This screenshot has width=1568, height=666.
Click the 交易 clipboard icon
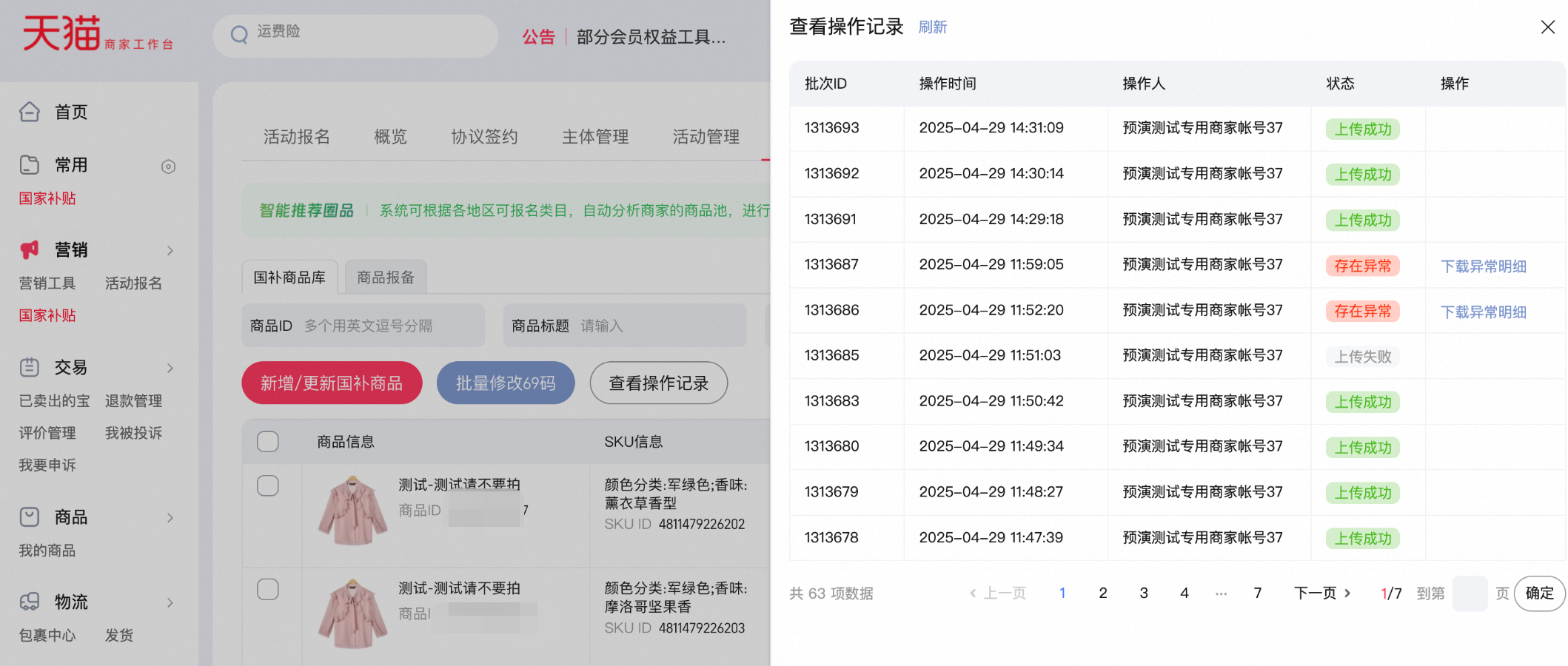30,367
